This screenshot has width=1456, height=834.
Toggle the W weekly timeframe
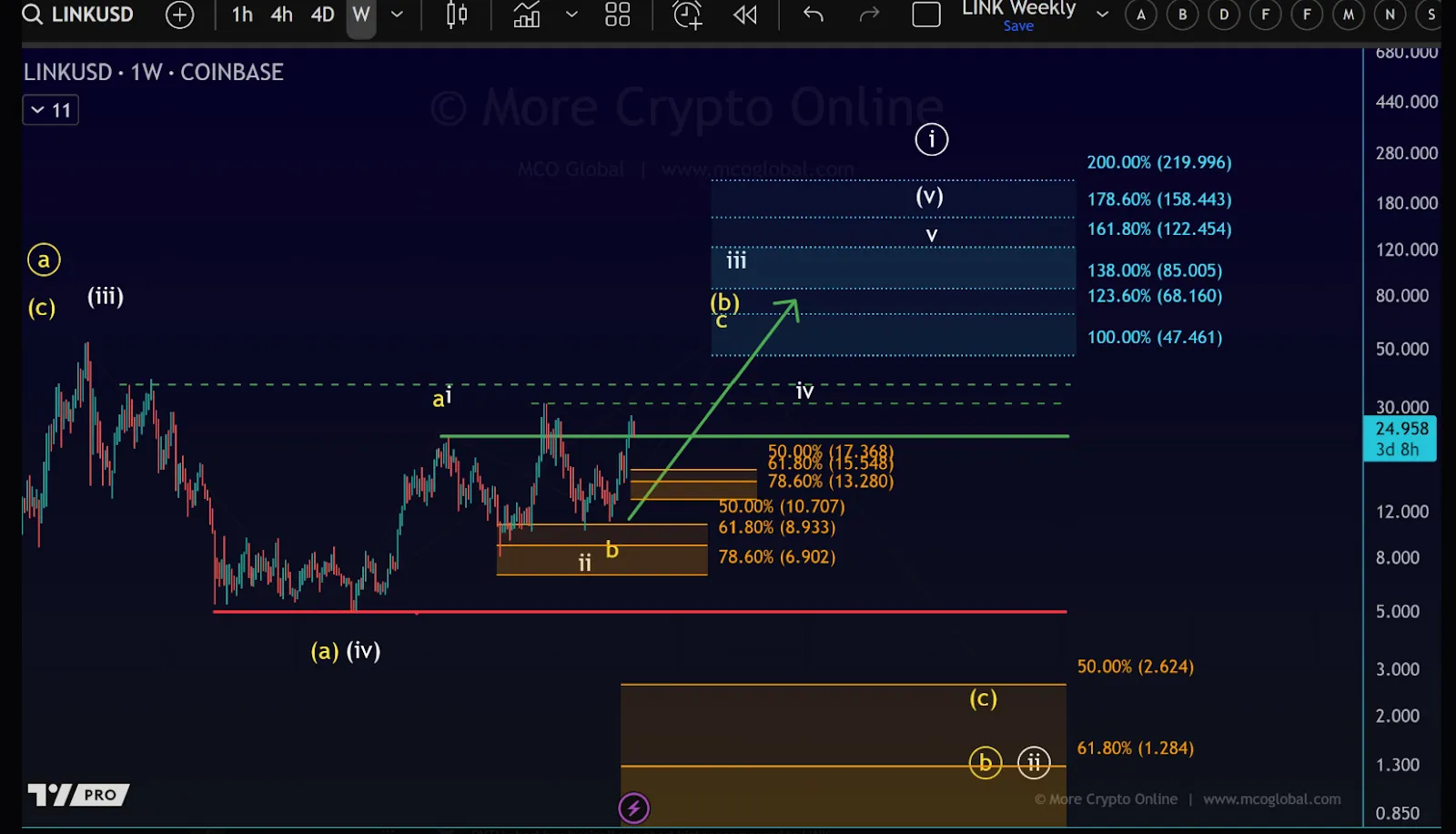coord(361,15)
